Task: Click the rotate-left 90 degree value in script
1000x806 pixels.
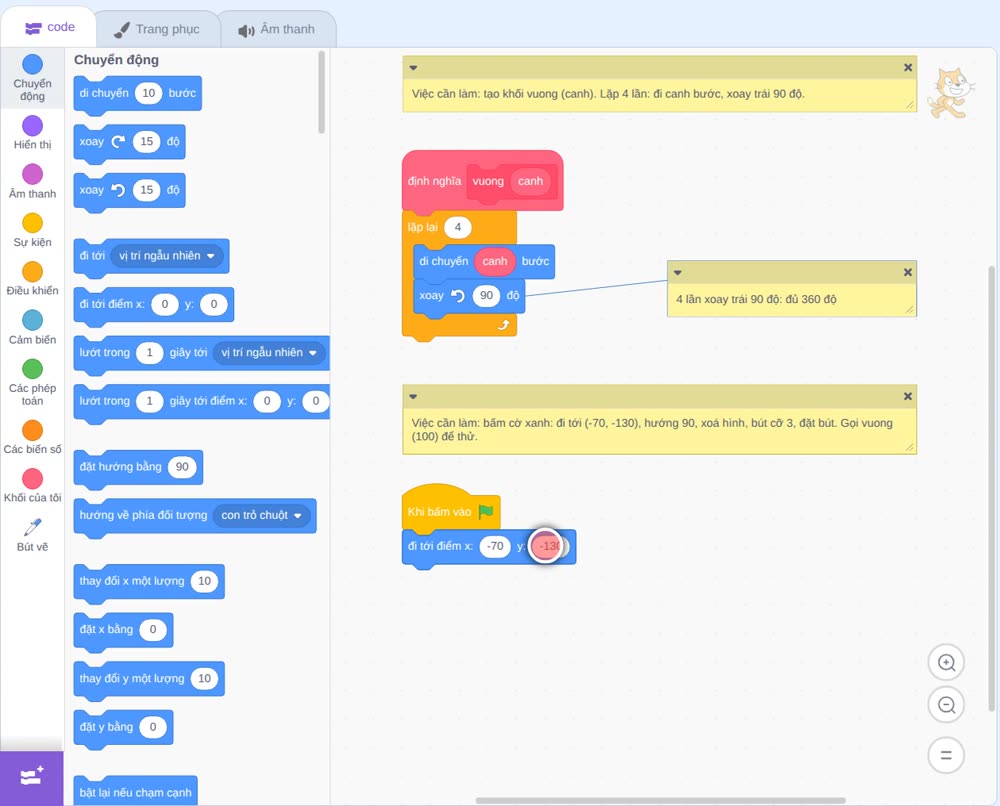Action: click(x=487, y=295)
